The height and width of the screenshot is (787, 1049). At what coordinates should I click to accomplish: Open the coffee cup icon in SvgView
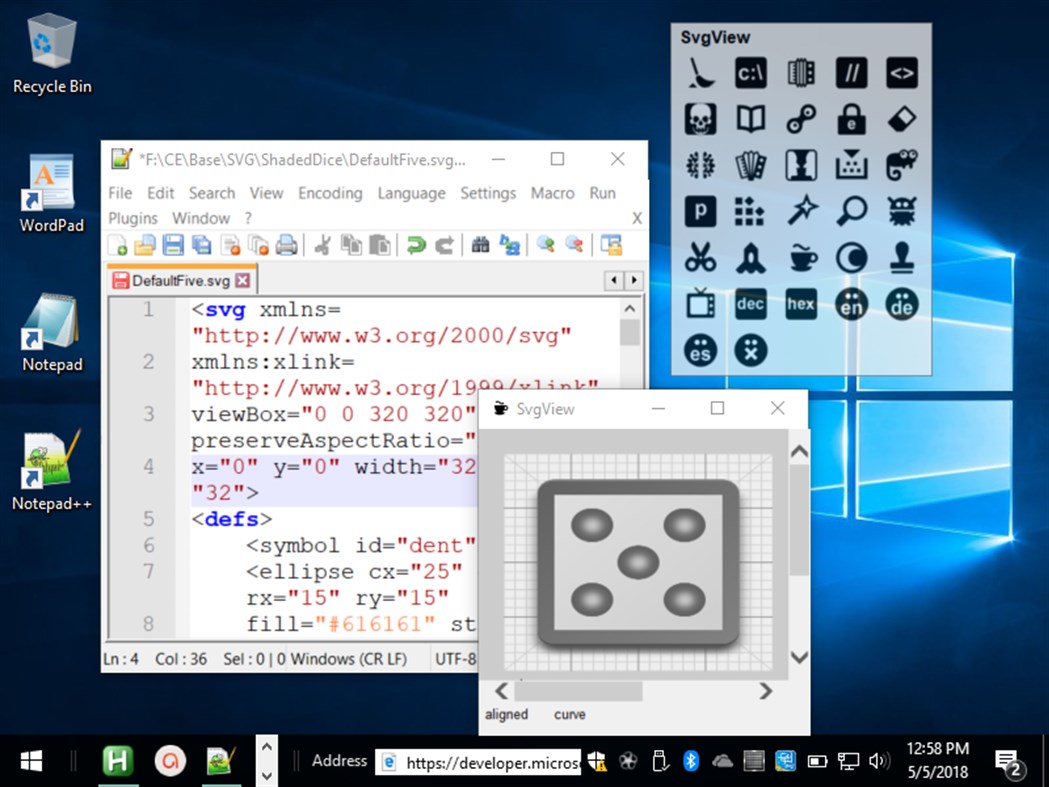point(800,257)
